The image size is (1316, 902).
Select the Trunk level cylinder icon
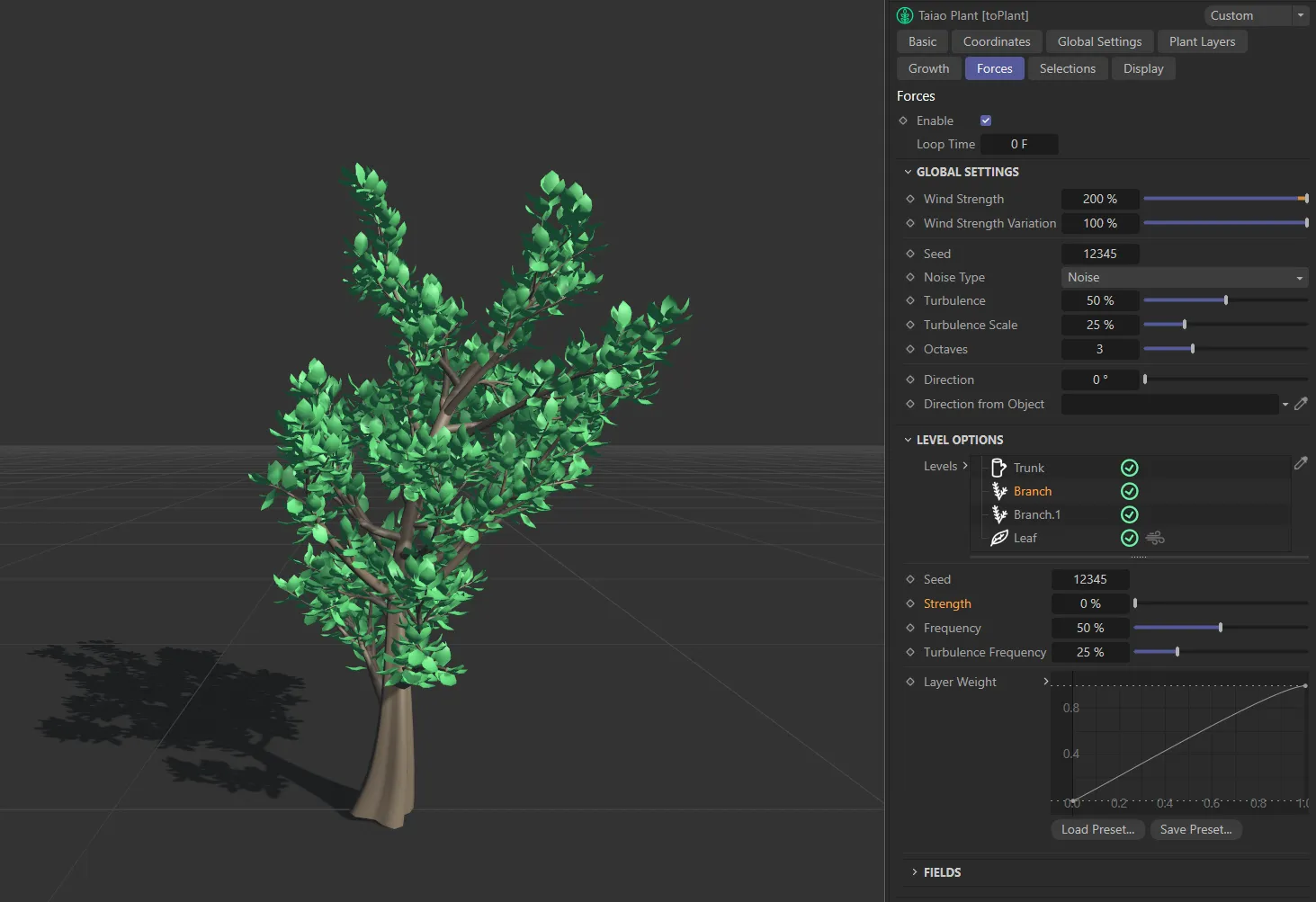[998, 468]
